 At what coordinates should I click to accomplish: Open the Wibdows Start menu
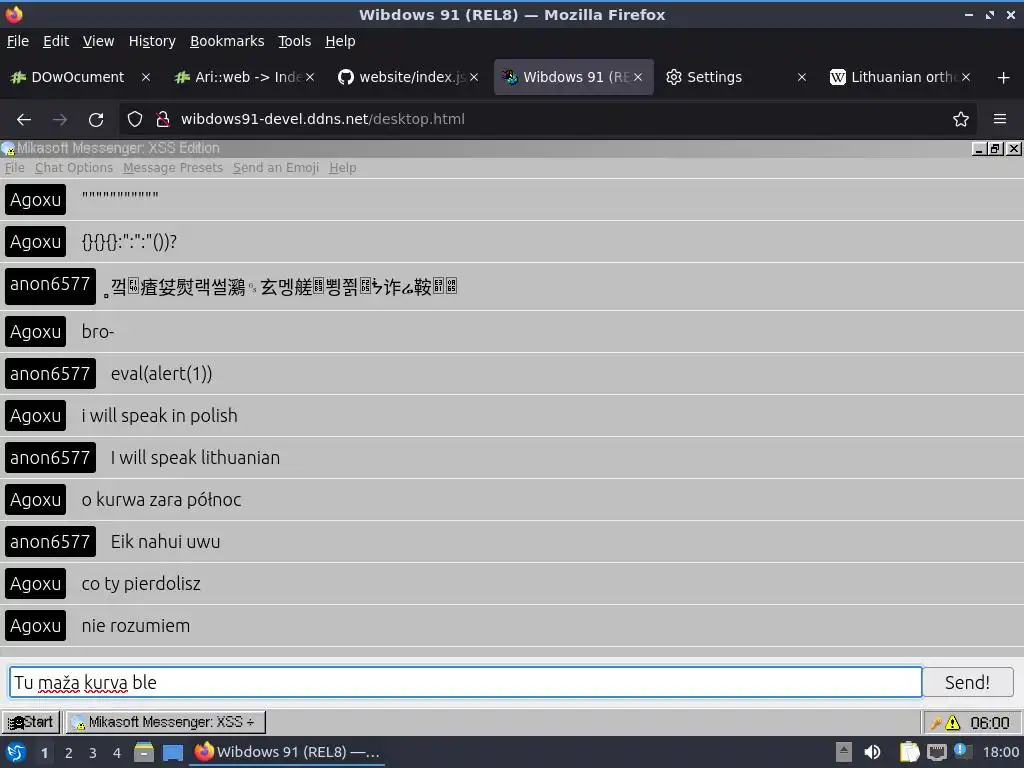pos(31,722)
